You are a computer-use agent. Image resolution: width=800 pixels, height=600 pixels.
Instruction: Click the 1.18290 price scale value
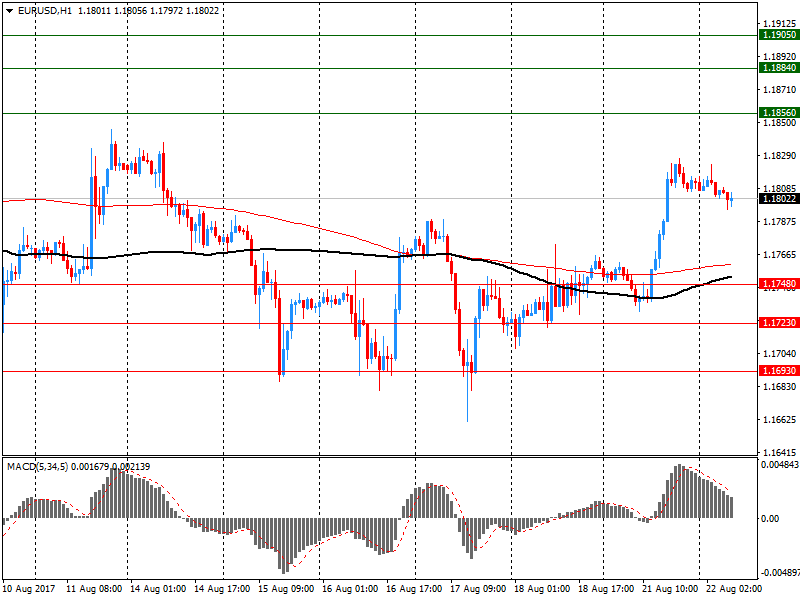pos(780,156)
